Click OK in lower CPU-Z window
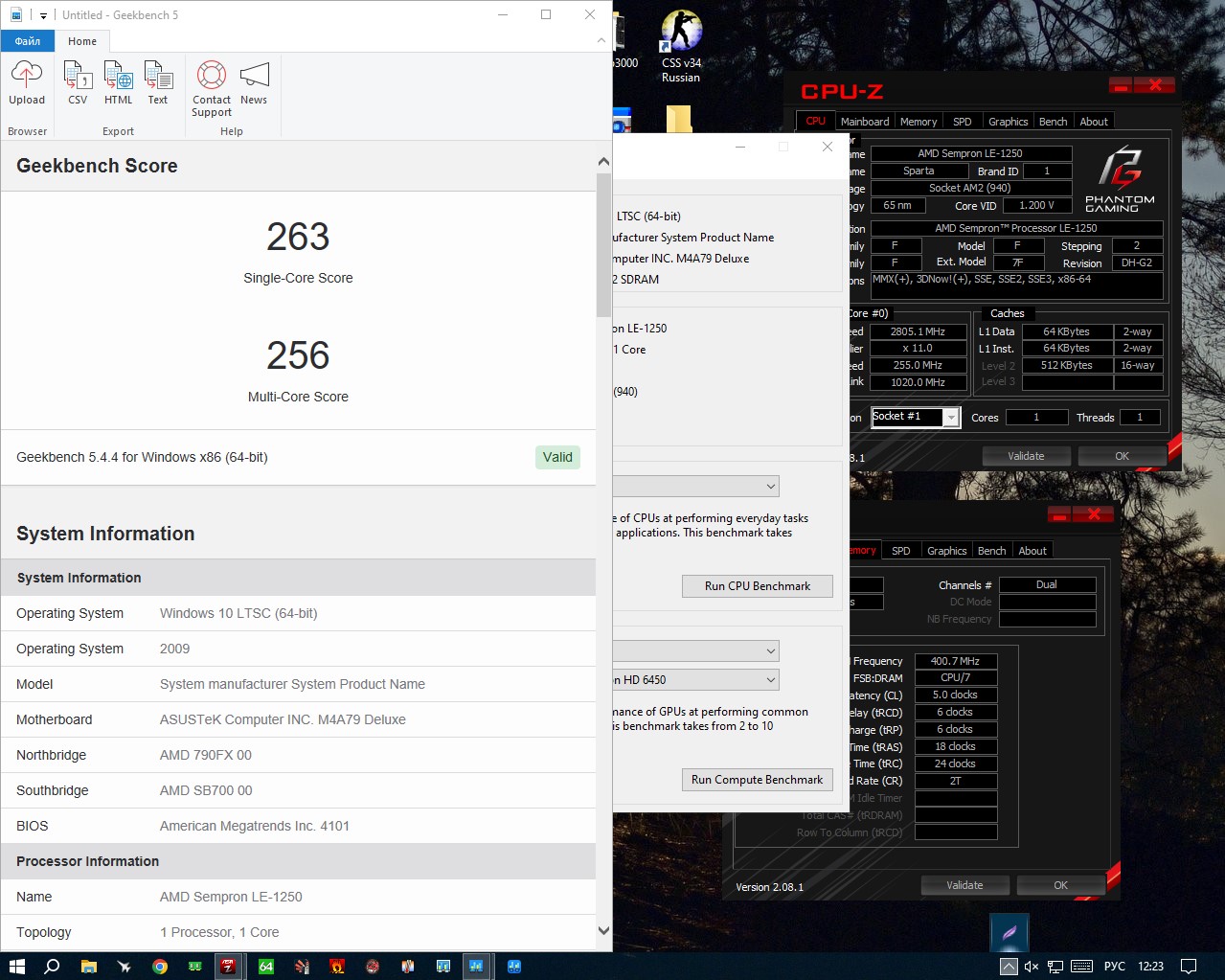The image size is (1225, 980). 1061,885
